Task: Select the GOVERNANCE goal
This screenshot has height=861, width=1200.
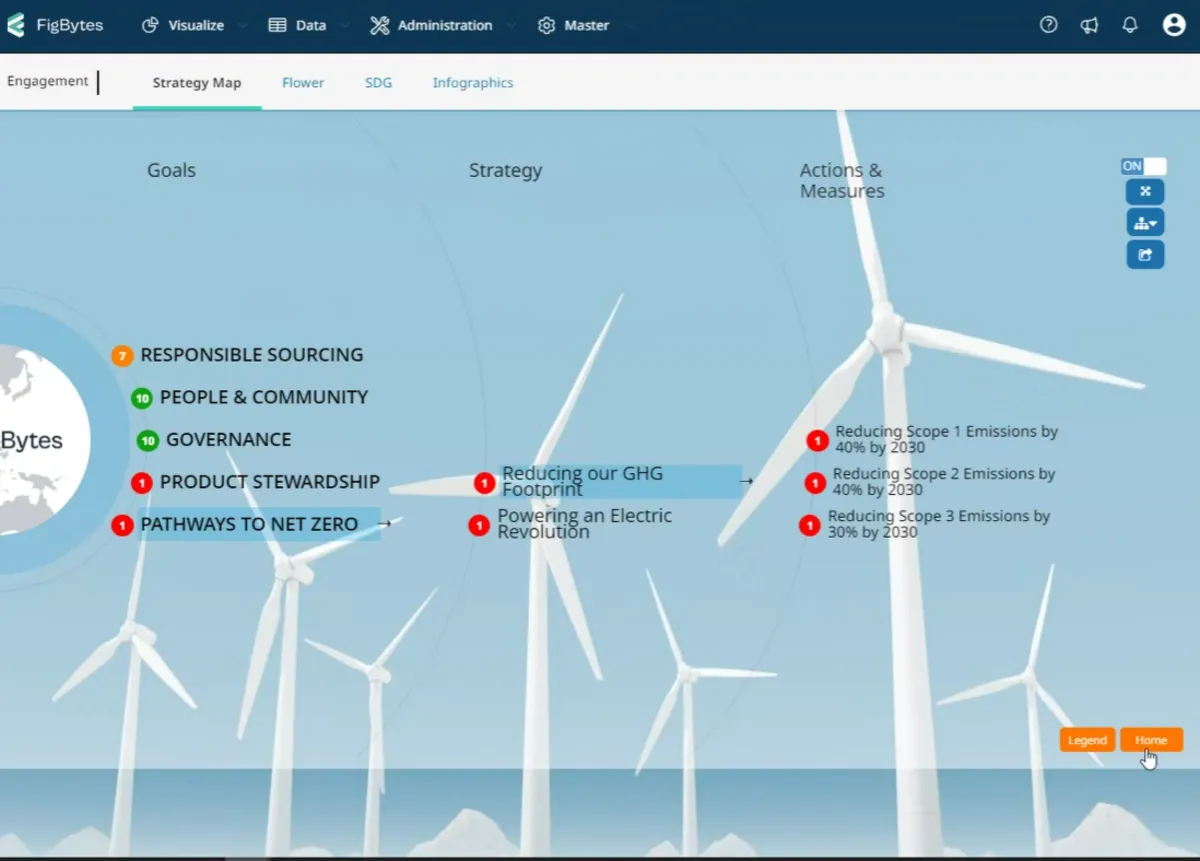Action: tap(229, 439)
